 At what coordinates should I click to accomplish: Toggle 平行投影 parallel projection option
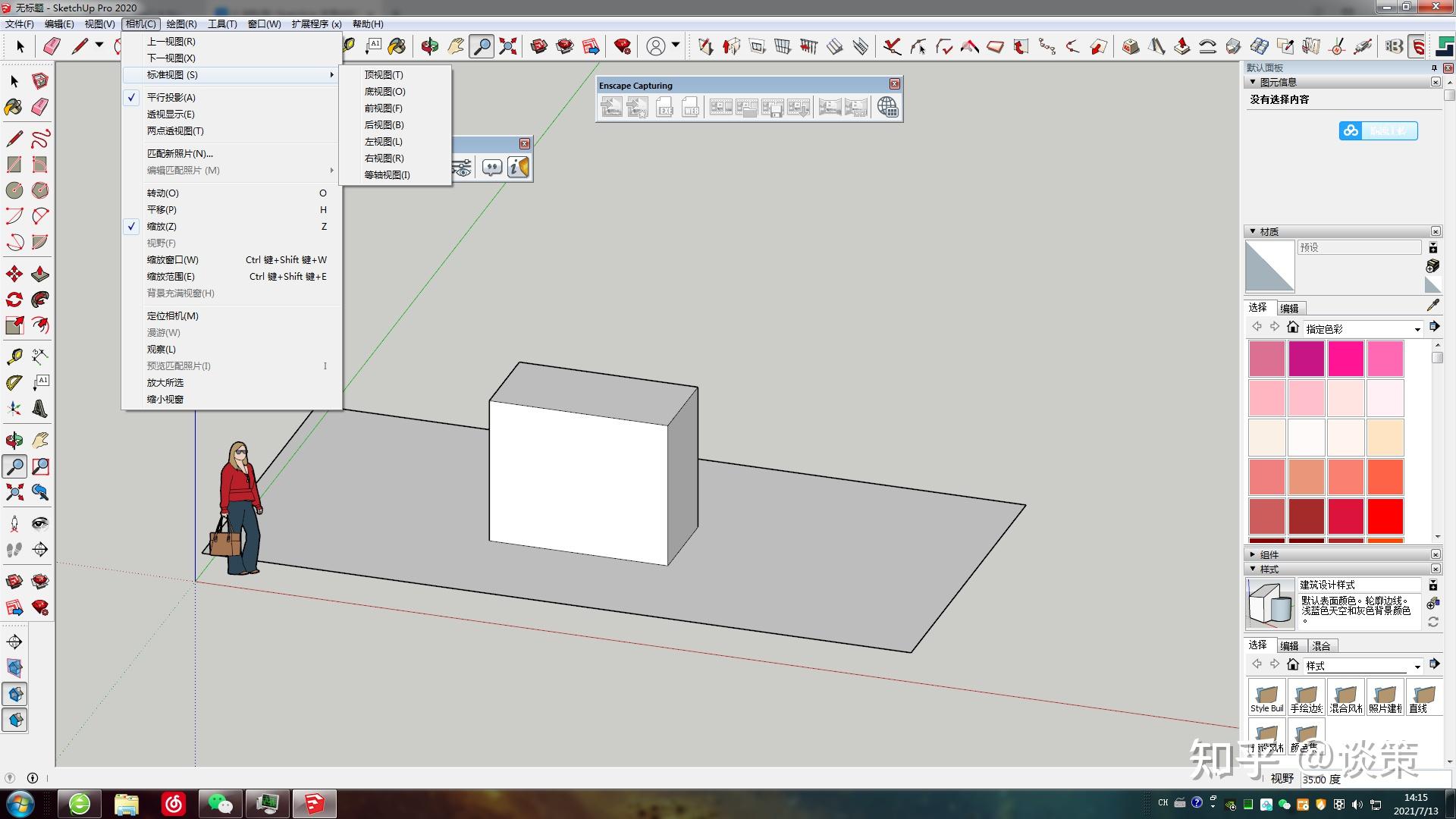(171, 97)
